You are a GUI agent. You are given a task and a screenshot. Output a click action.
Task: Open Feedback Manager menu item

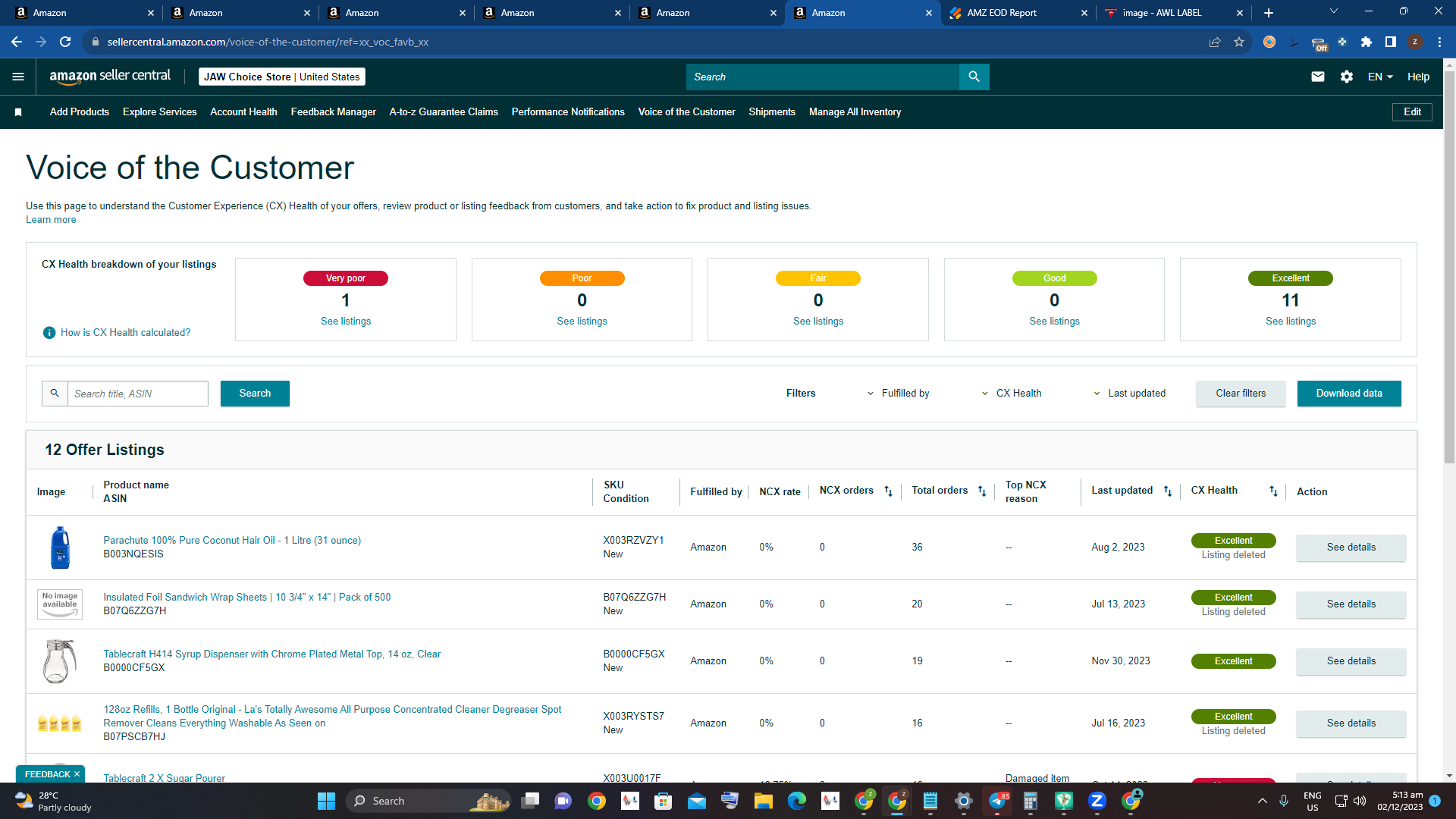334,112
